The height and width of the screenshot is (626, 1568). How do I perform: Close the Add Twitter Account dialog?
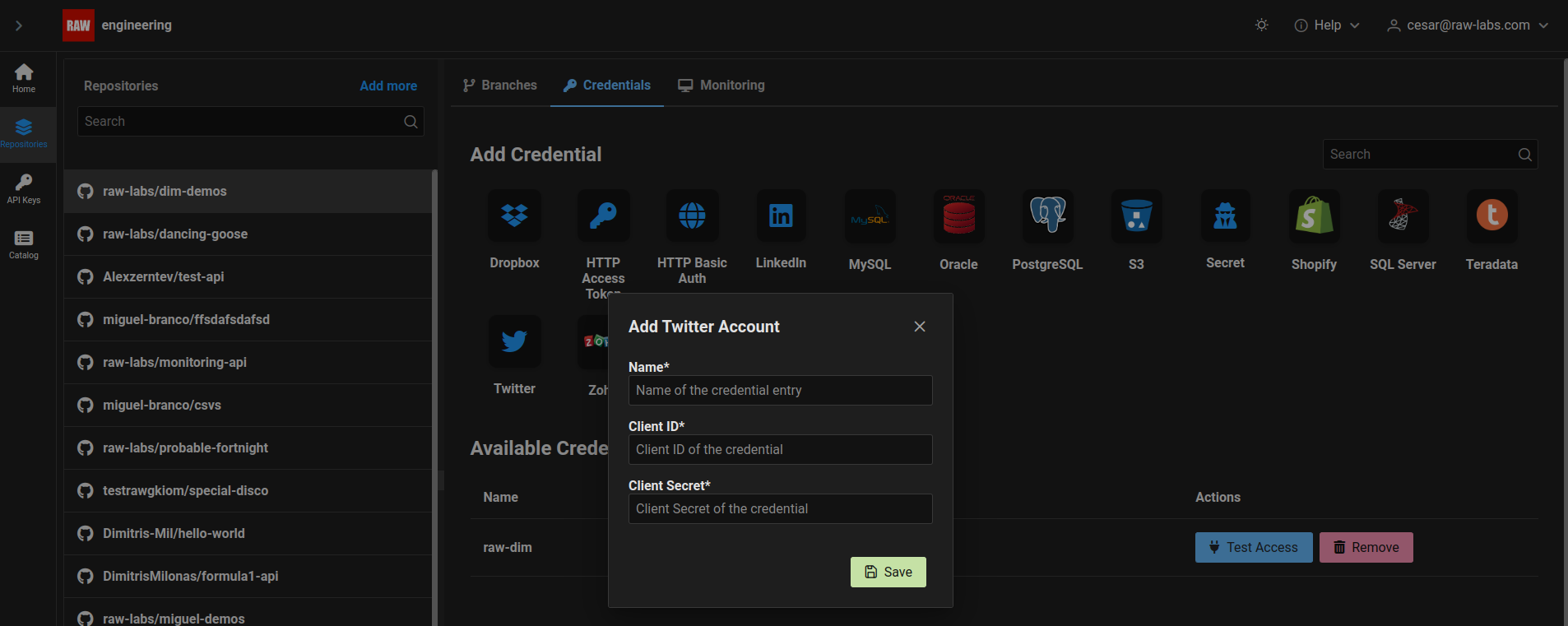[x=920, y=327]
